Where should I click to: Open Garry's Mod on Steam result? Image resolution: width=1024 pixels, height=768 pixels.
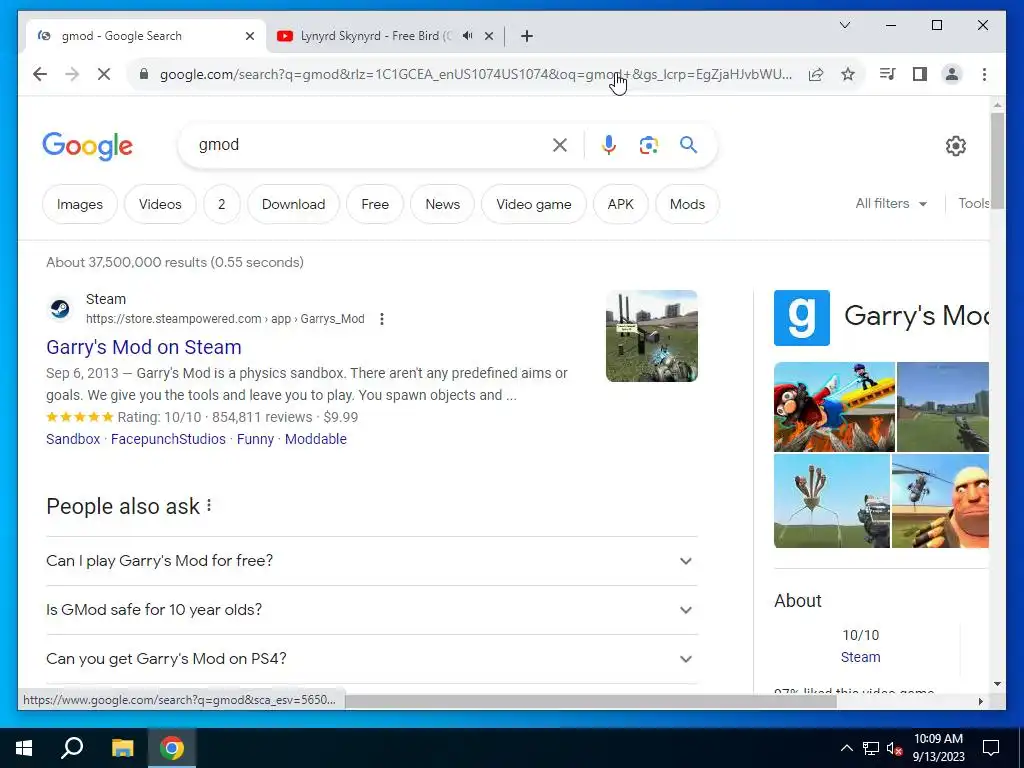pos(144,347)
